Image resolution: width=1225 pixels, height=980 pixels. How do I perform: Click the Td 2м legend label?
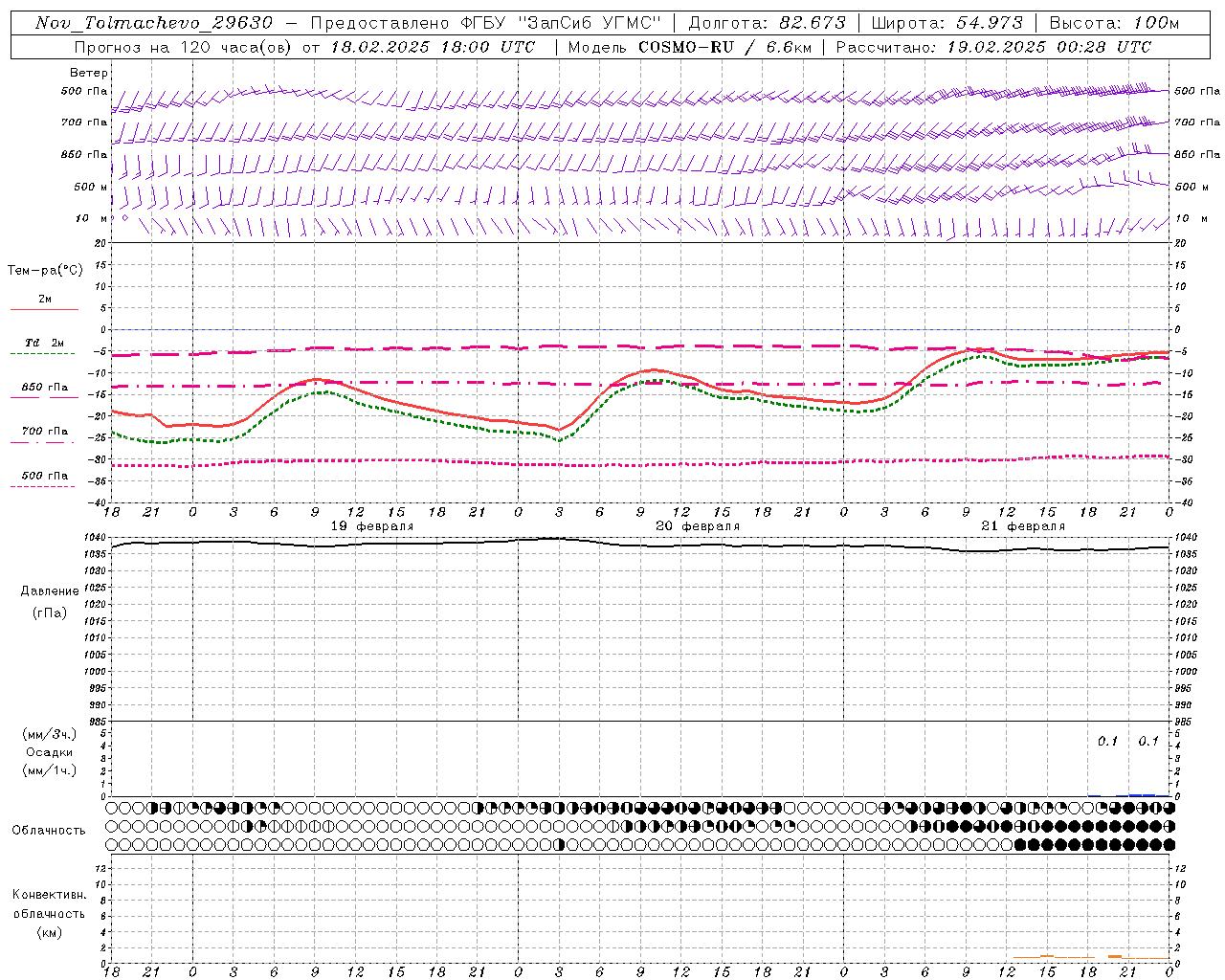[x=45, y=342]
